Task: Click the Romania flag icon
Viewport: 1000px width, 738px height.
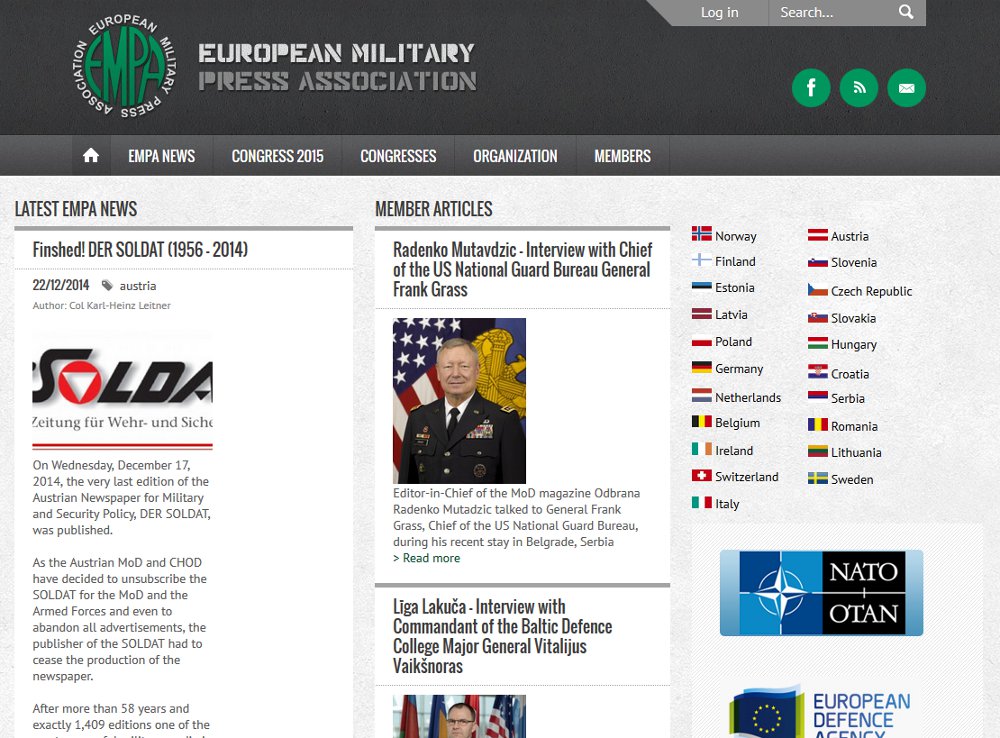Action: [818, 424]
